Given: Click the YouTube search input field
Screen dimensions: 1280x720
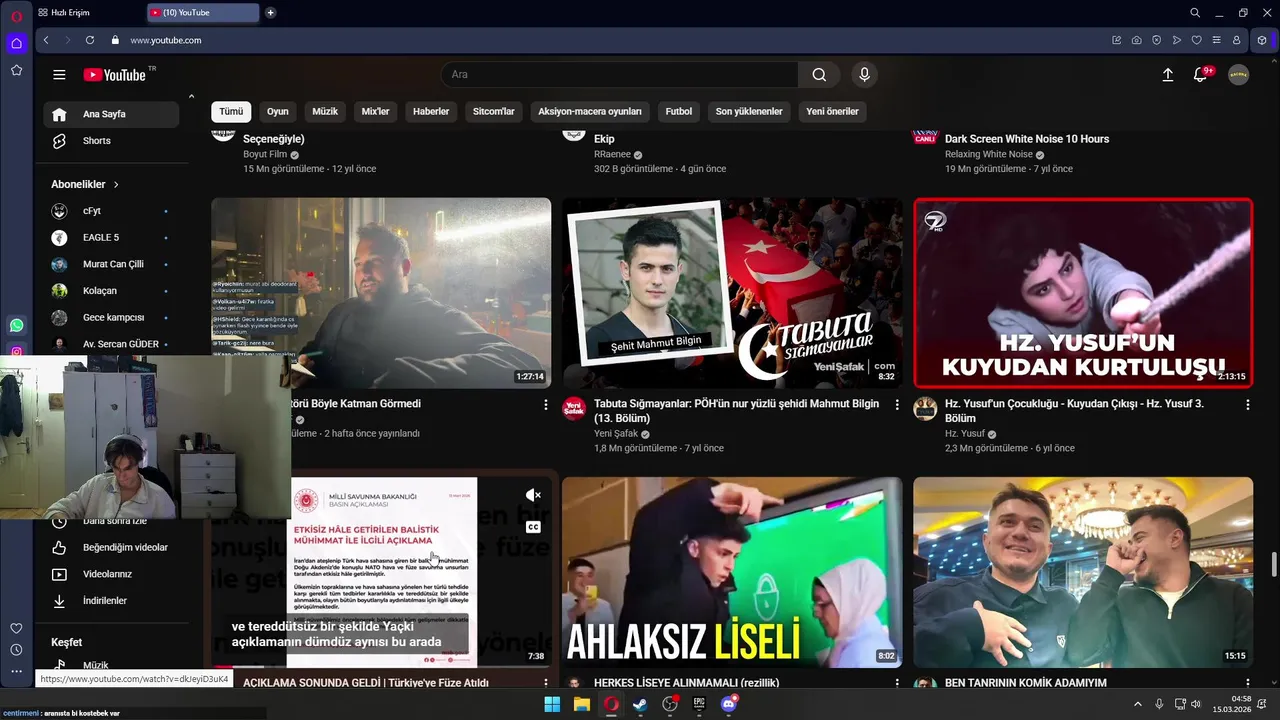Looking at the screenshot, I should [x=619, y=75].
